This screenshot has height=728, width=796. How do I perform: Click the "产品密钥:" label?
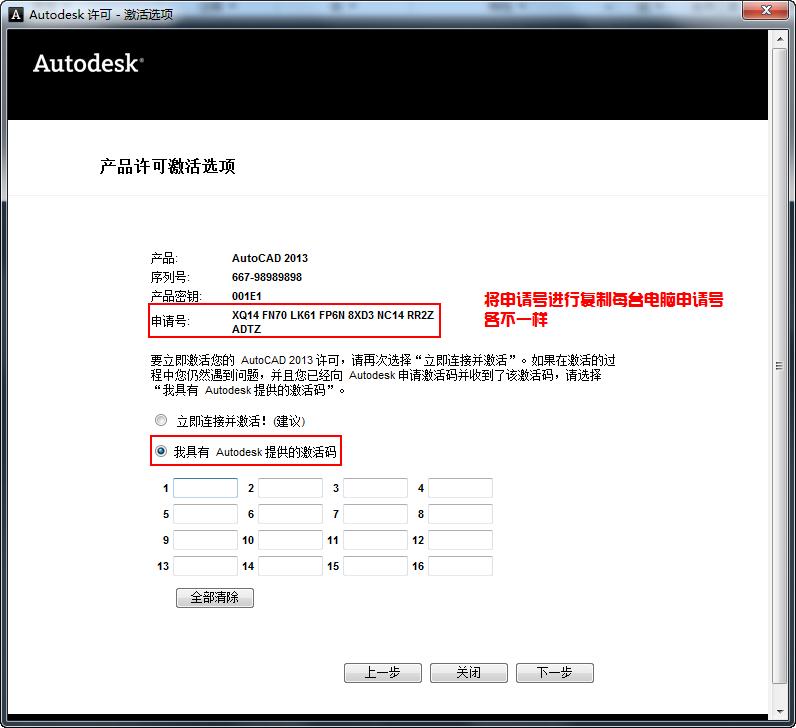pyautogui.click(x=176, y=296)
